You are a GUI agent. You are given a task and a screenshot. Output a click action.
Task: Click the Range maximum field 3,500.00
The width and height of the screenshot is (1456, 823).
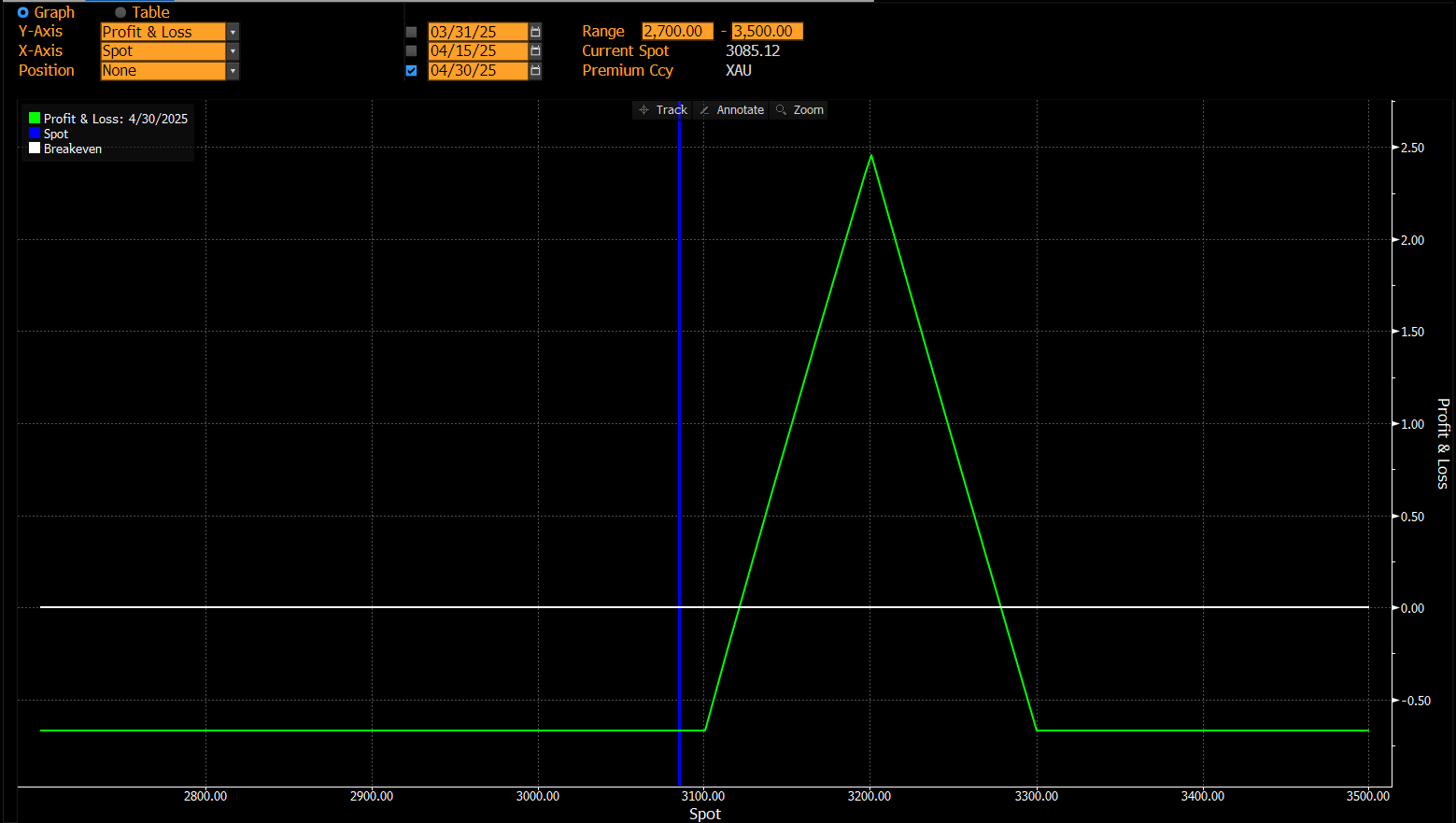coord(767,32)
